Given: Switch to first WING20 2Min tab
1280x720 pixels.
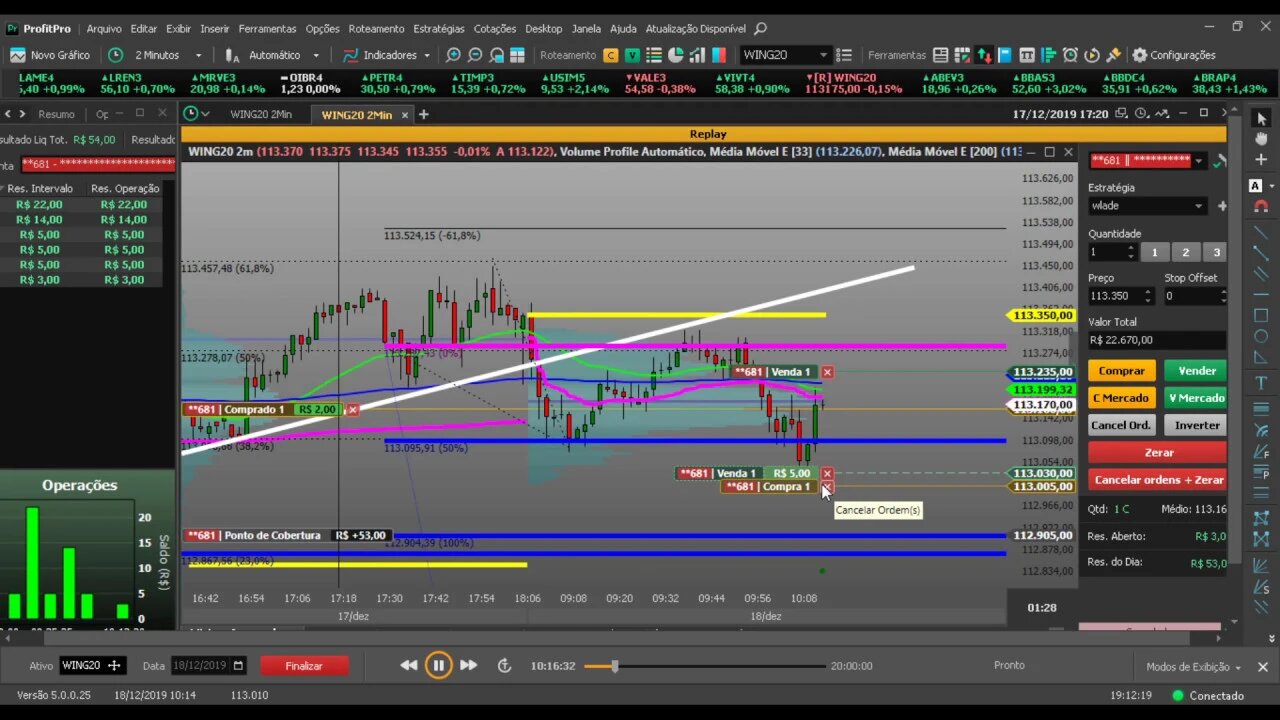Looking at the screenshot, I should coord(261,114).
